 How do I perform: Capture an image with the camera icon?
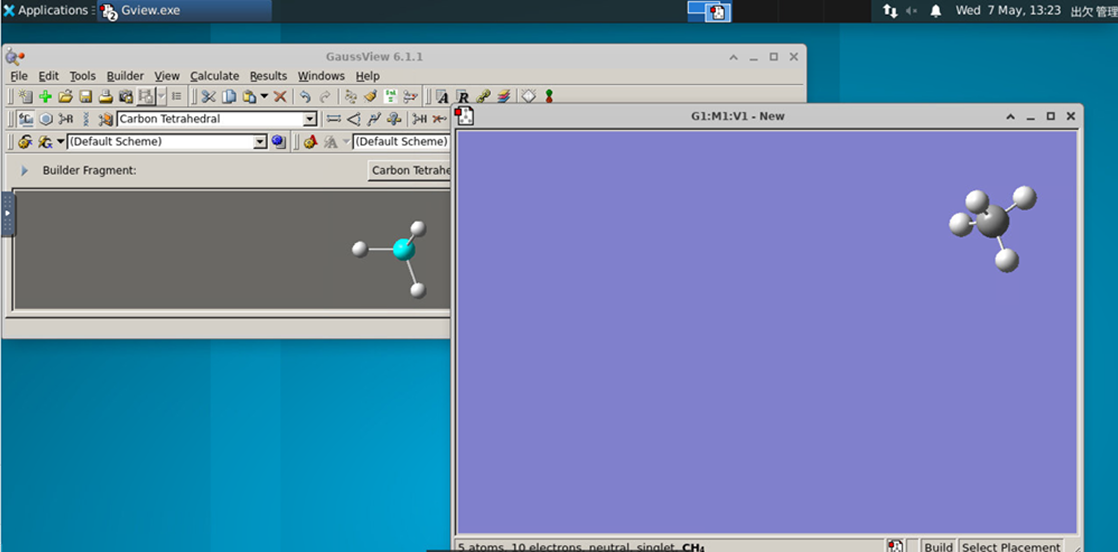tap(126, 96)
